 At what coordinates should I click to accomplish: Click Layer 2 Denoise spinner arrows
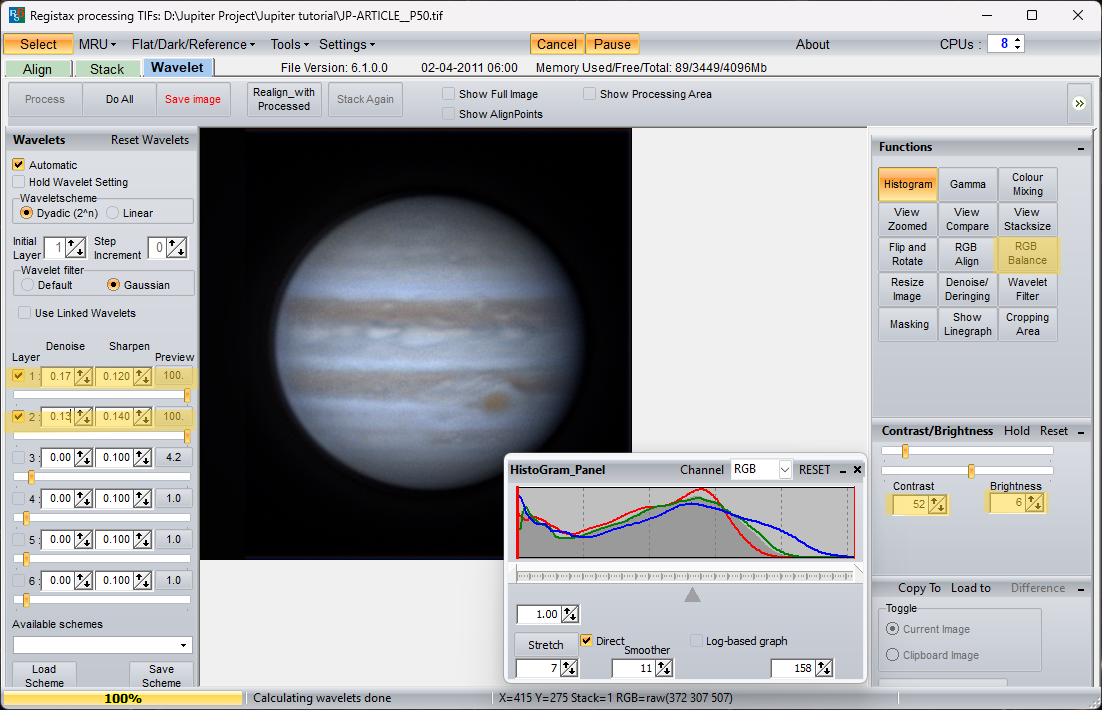point(84,417)
